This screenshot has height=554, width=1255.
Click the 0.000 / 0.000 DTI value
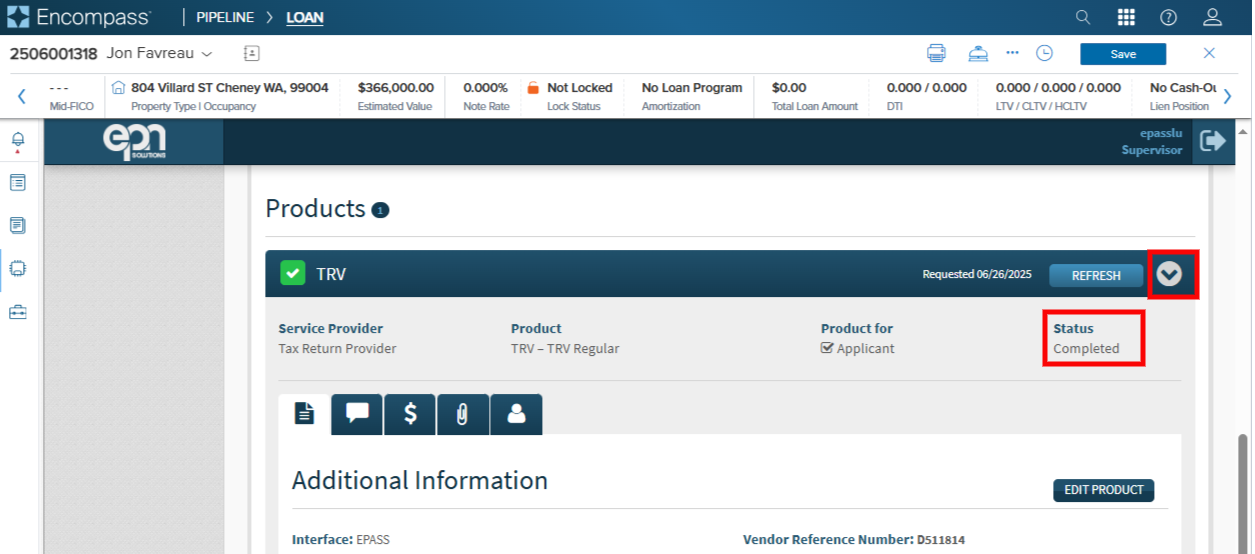[x=927, y=88]
